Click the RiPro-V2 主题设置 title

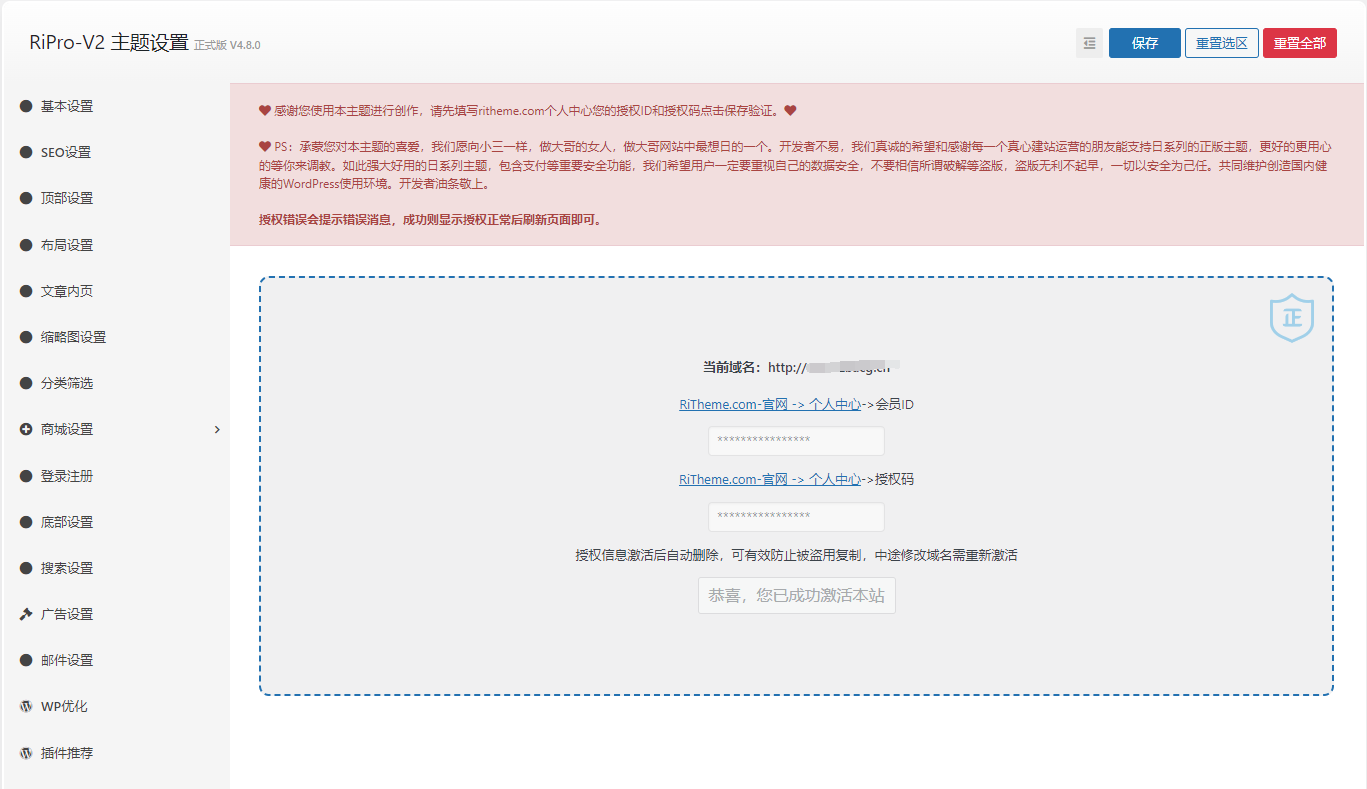pos(108,43)
